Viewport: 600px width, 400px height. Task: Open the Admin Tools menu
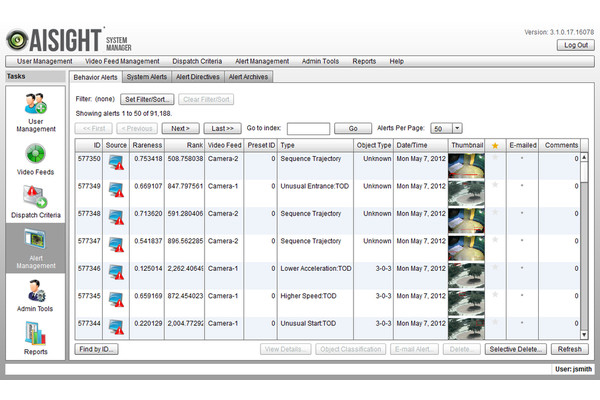pos(322,61)
